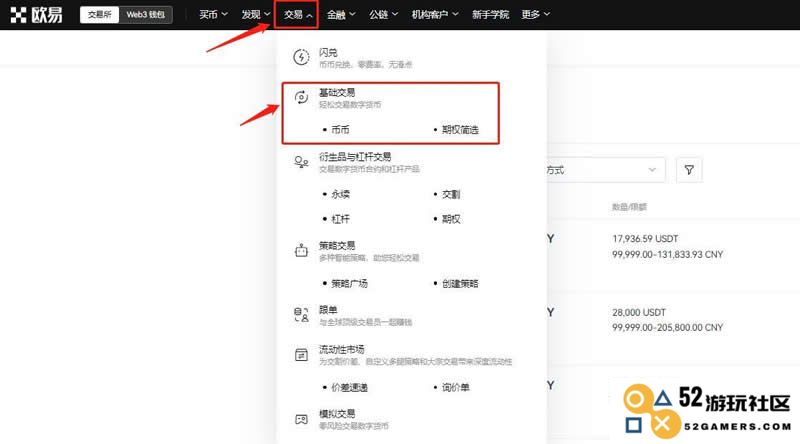Screen dimensions: 800x444
Task: Click the filter funnel icon
Action: click(689, 170)
